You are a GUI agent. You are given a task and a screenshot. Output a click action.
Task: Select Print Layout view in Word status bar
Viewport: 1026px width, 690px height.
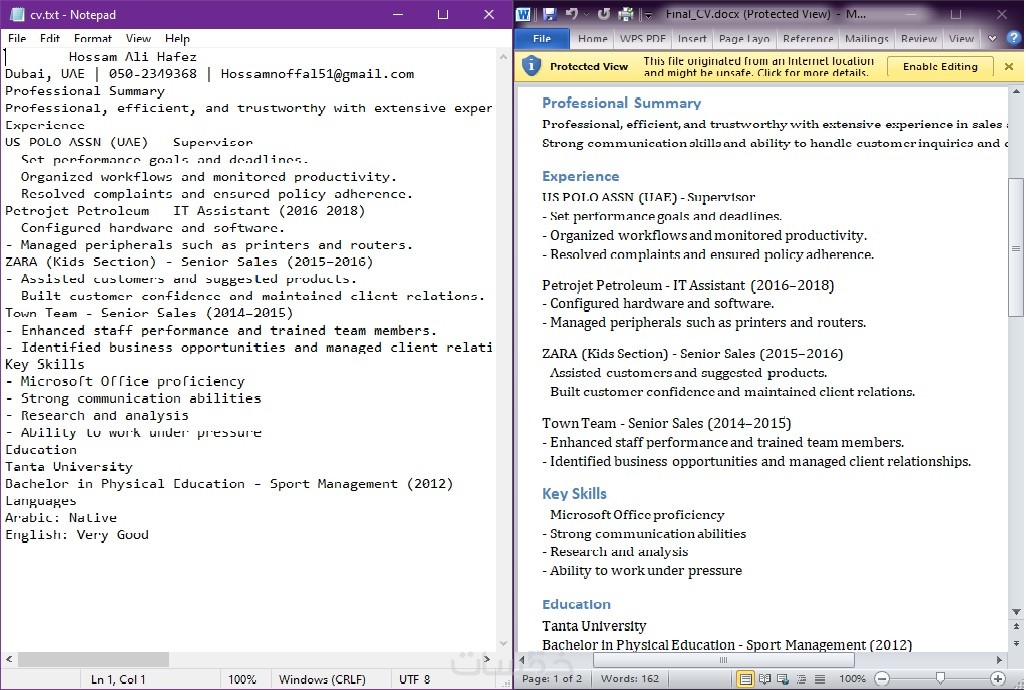click(x=745, y=679)
